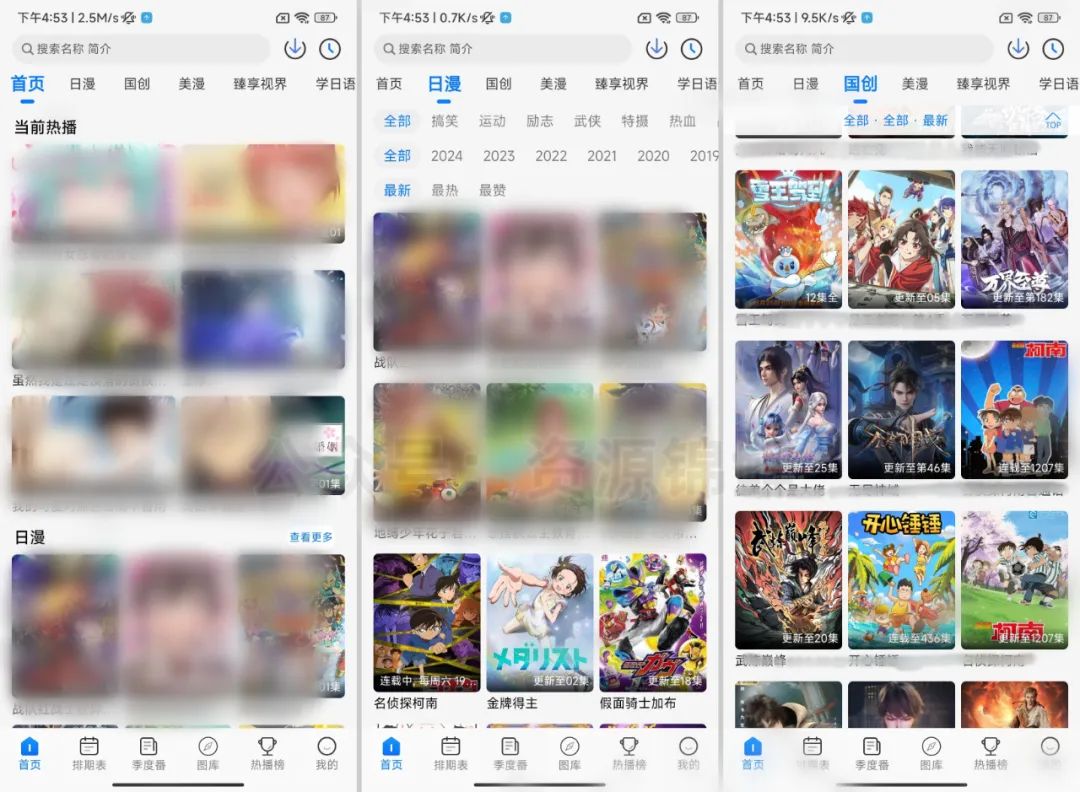Select 全部 genre chip on middle screen
The height and width of the screenshot is (792, 1080).
point(397,121)
